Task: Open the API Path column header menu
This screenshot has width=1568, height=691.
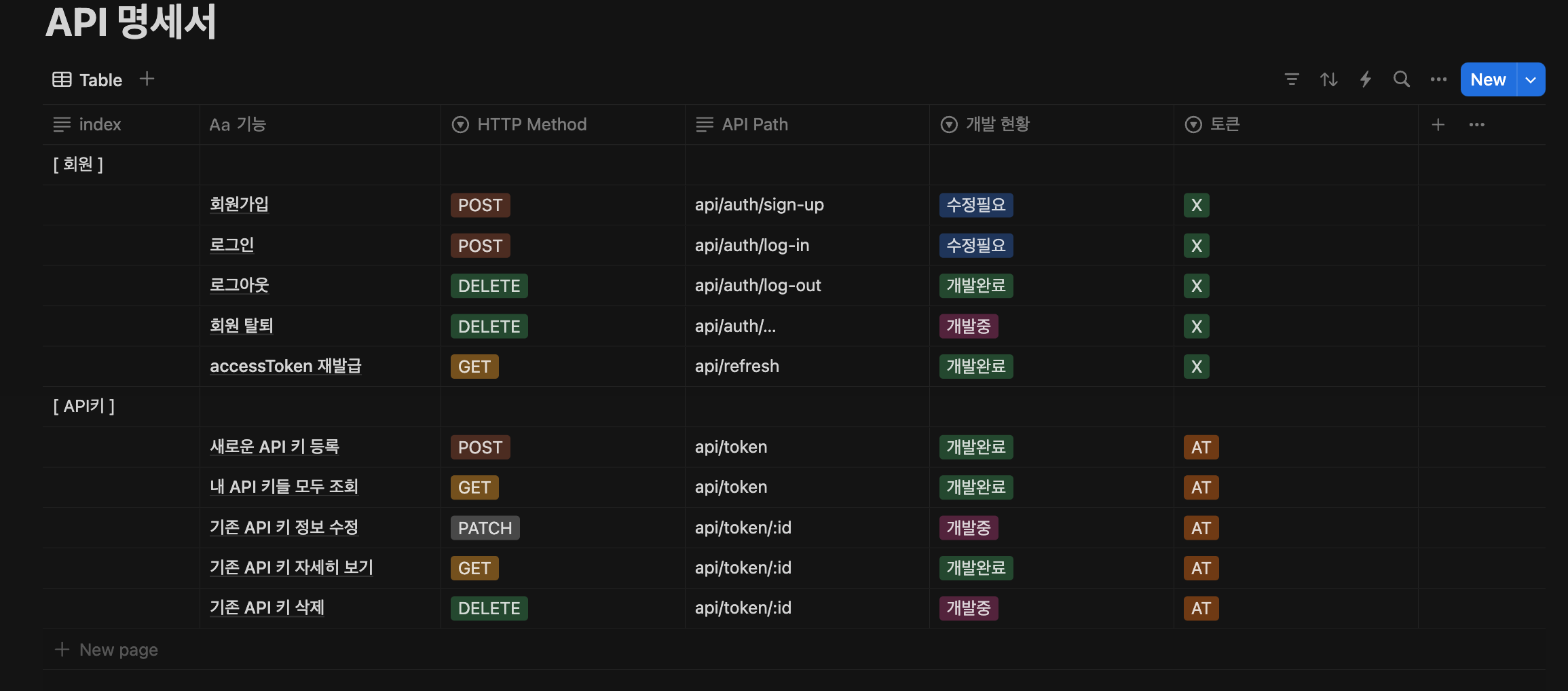Action: pyautogui.click(x=807, y=124)
